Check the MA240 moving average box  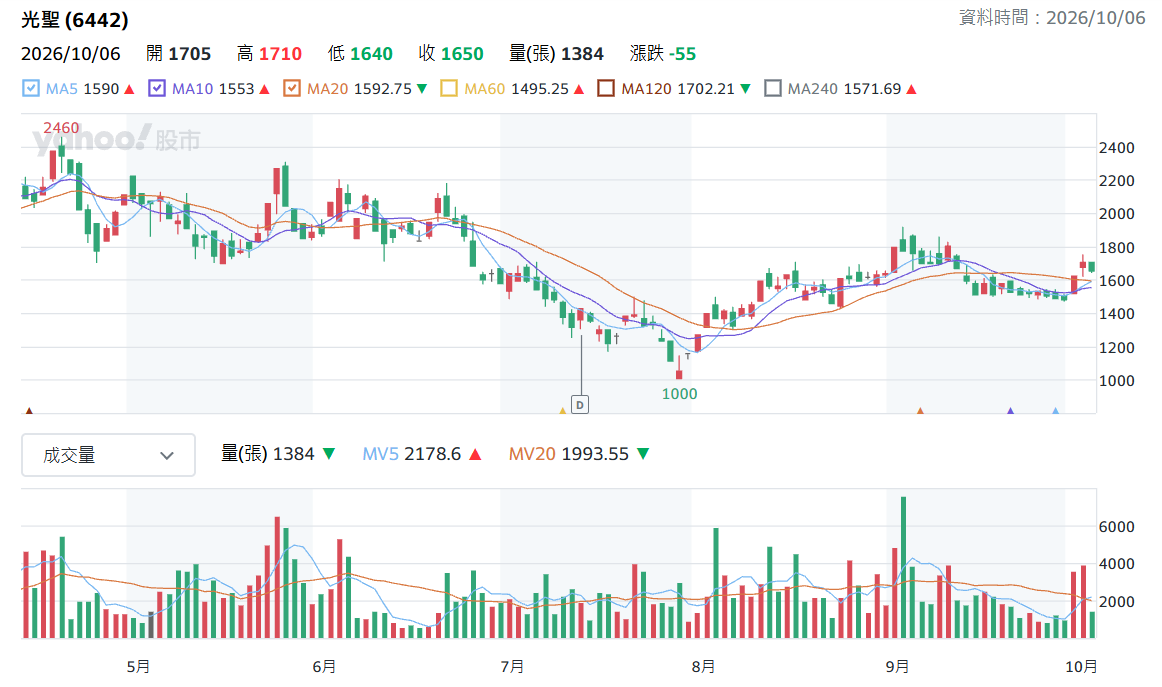click(x=773, y=88)
